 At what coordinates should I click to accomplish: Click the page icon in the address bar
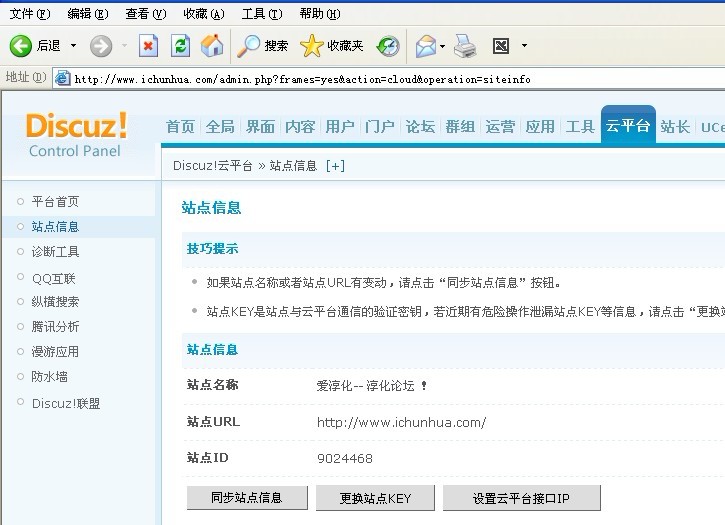(62, 79)
